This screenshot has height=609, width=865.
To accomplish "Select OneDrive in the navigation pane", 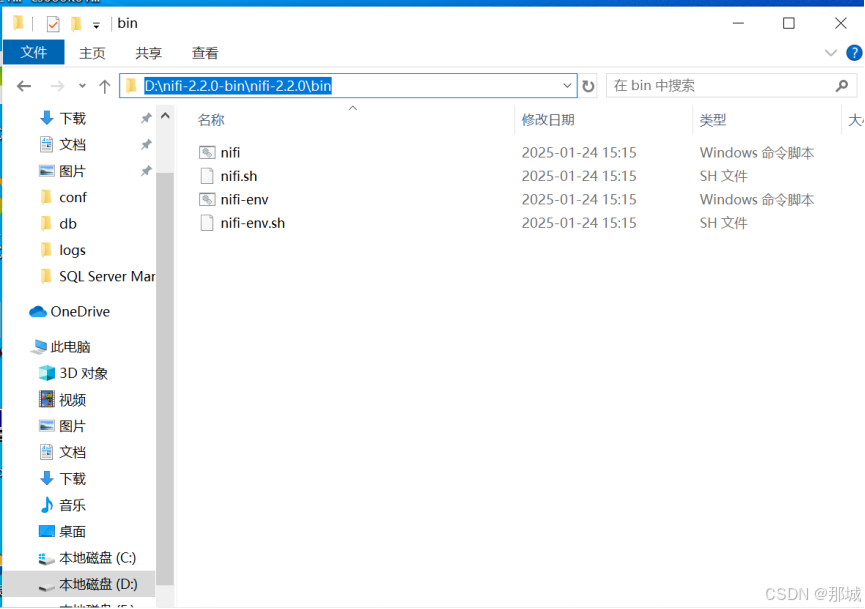I will pos(80,312).
